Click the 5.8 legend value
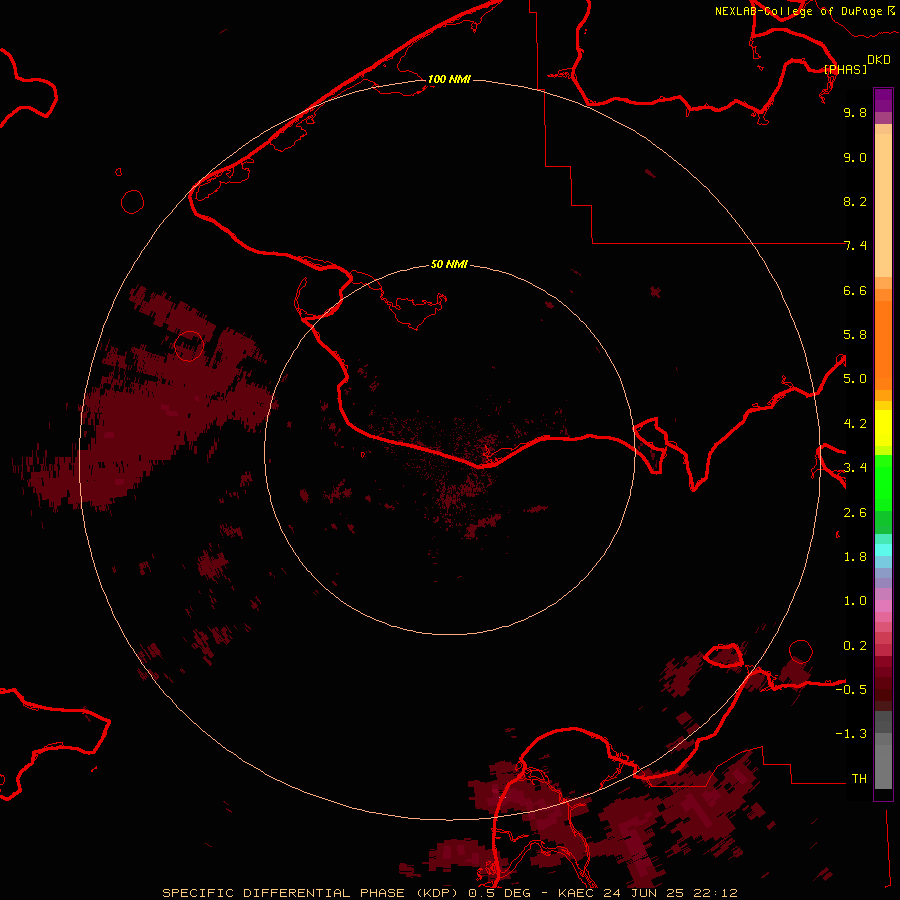Viewport: 900px width, 900px height. [x=855, y=335]
